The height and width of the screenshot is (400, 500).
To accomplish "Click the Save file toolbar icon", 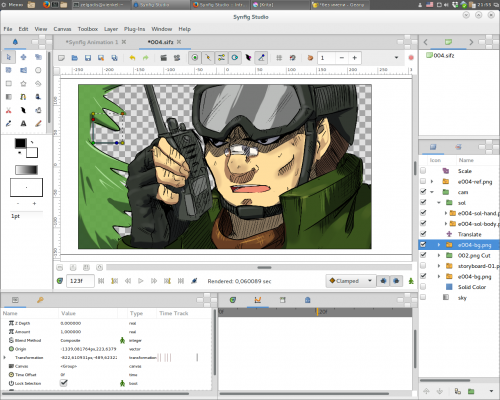I will [x=88, y=58].
